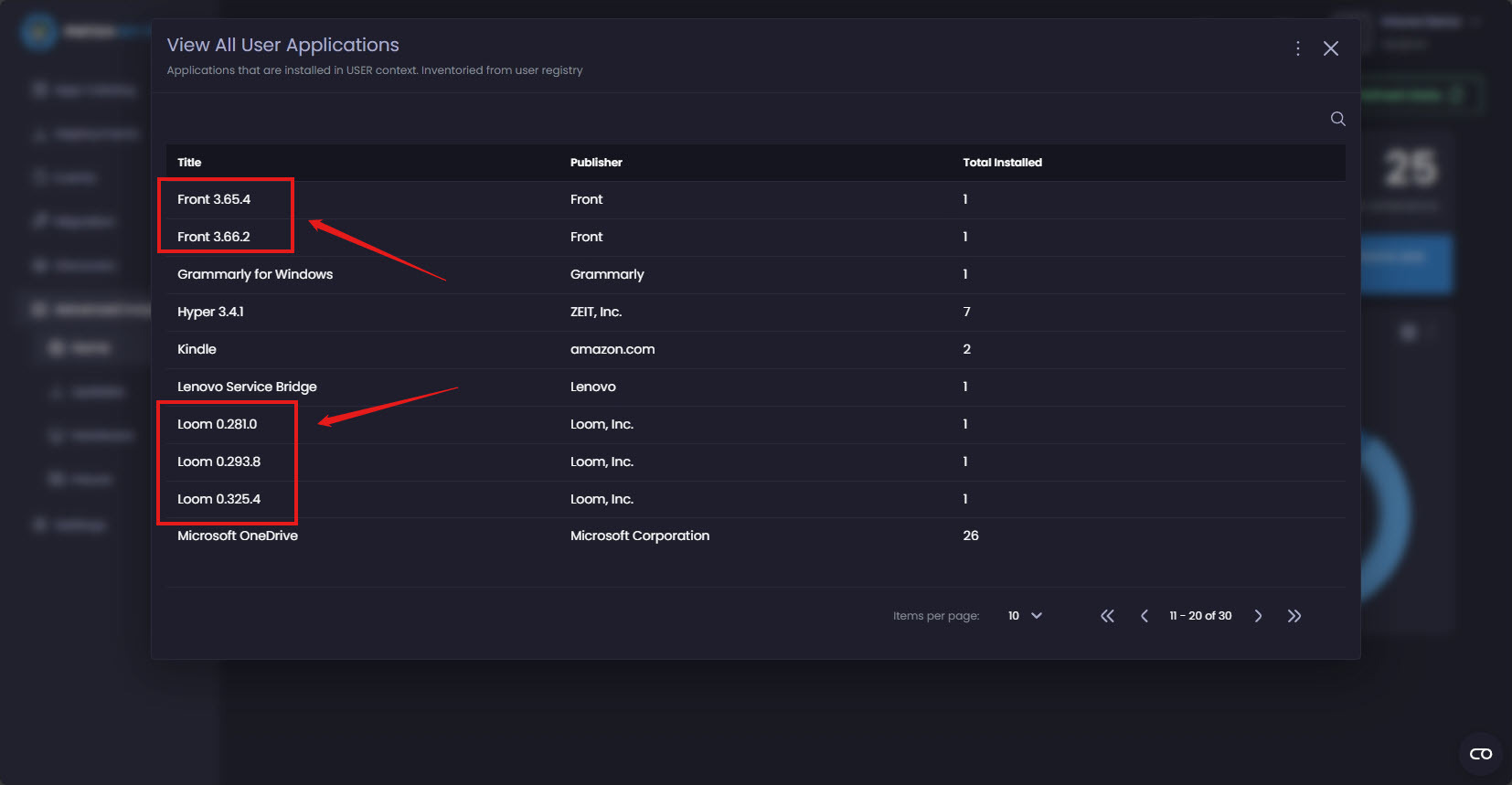Sort by the Publisher column header
1512x785 pixels.
point(596,163)
